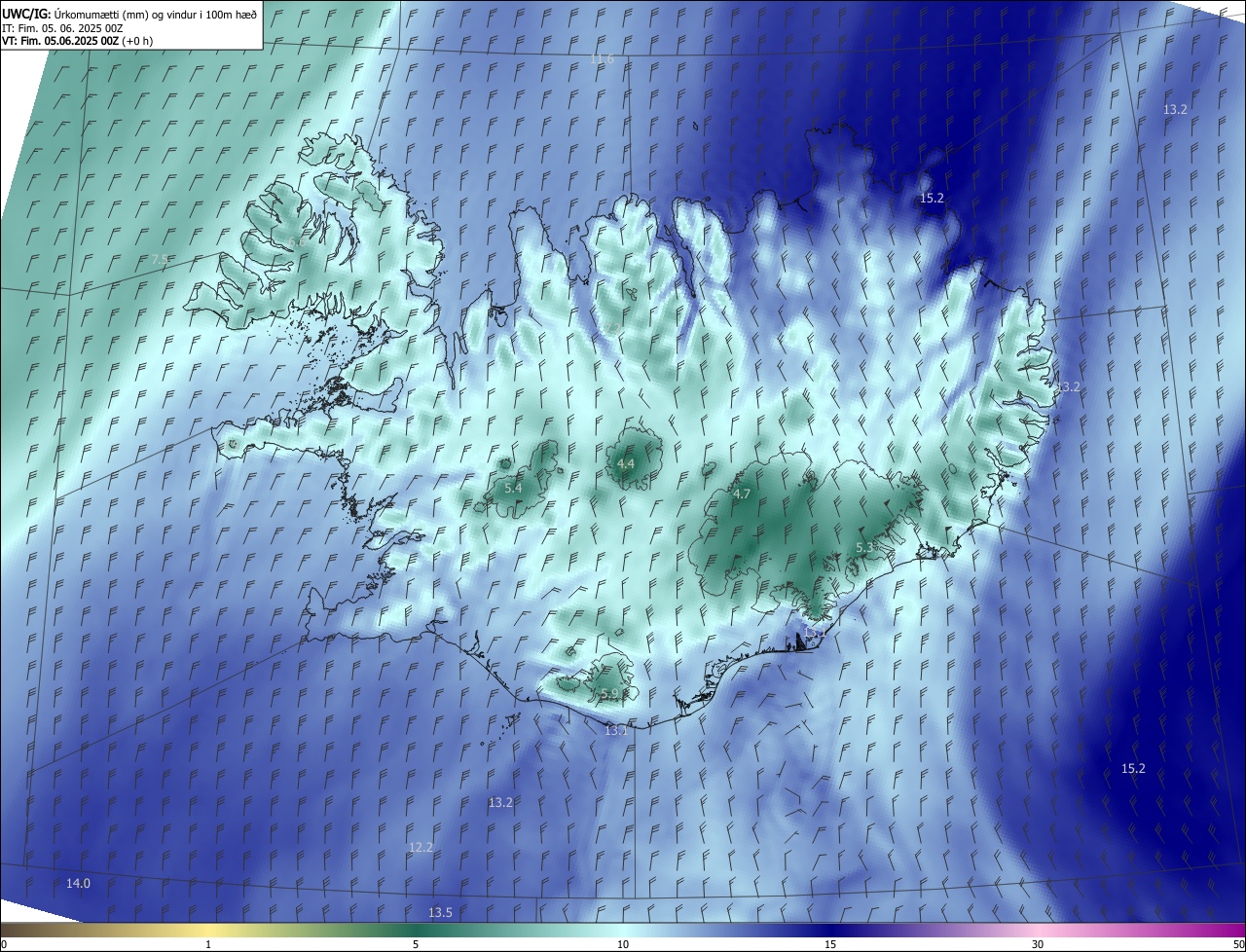The height and width of the screenshot is (952, 1246).
Task: Click the 5.4 value on Langjökull glacier
Action: [513, 487]
